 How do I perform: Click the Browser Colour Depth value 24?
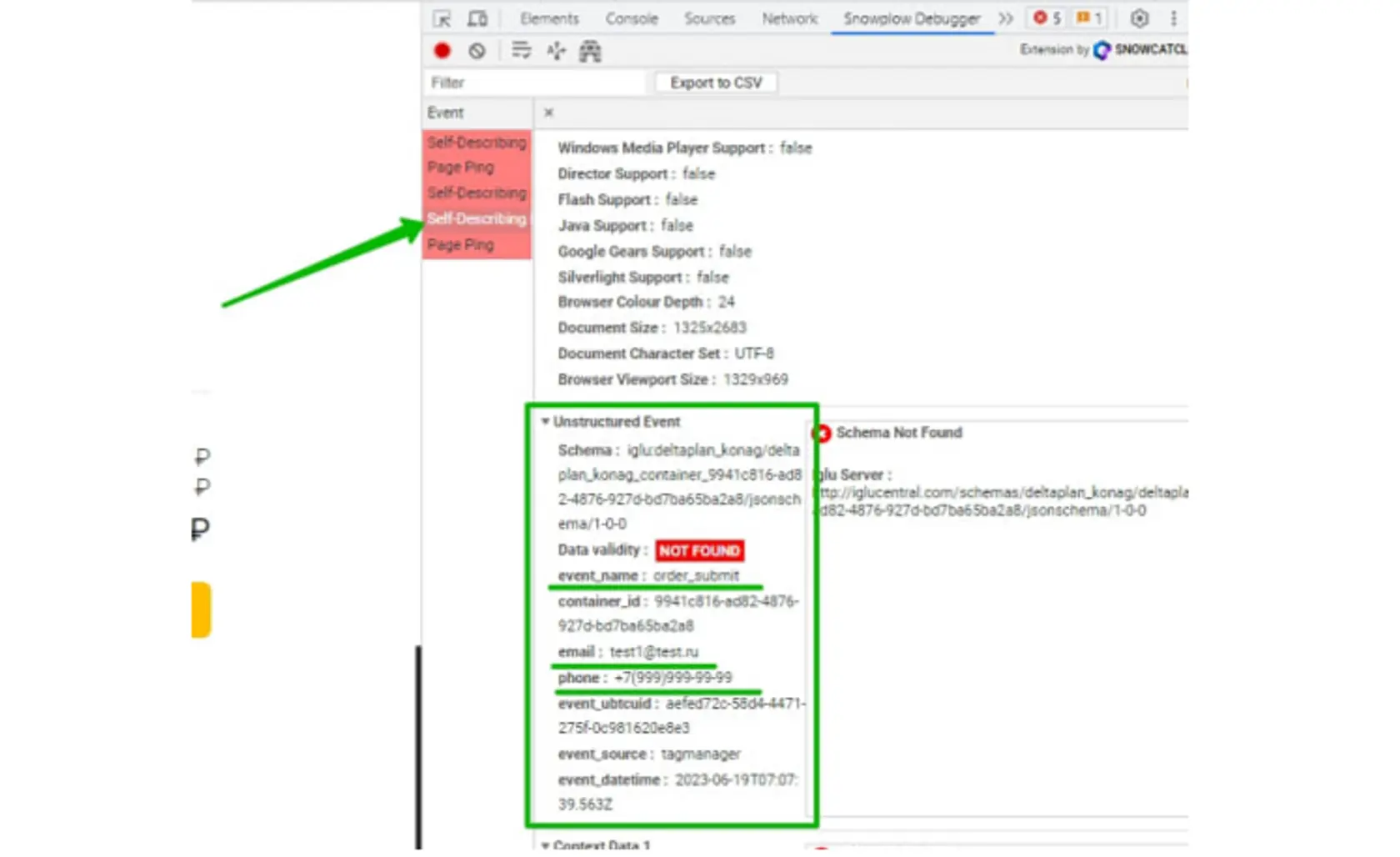point(727,302)
